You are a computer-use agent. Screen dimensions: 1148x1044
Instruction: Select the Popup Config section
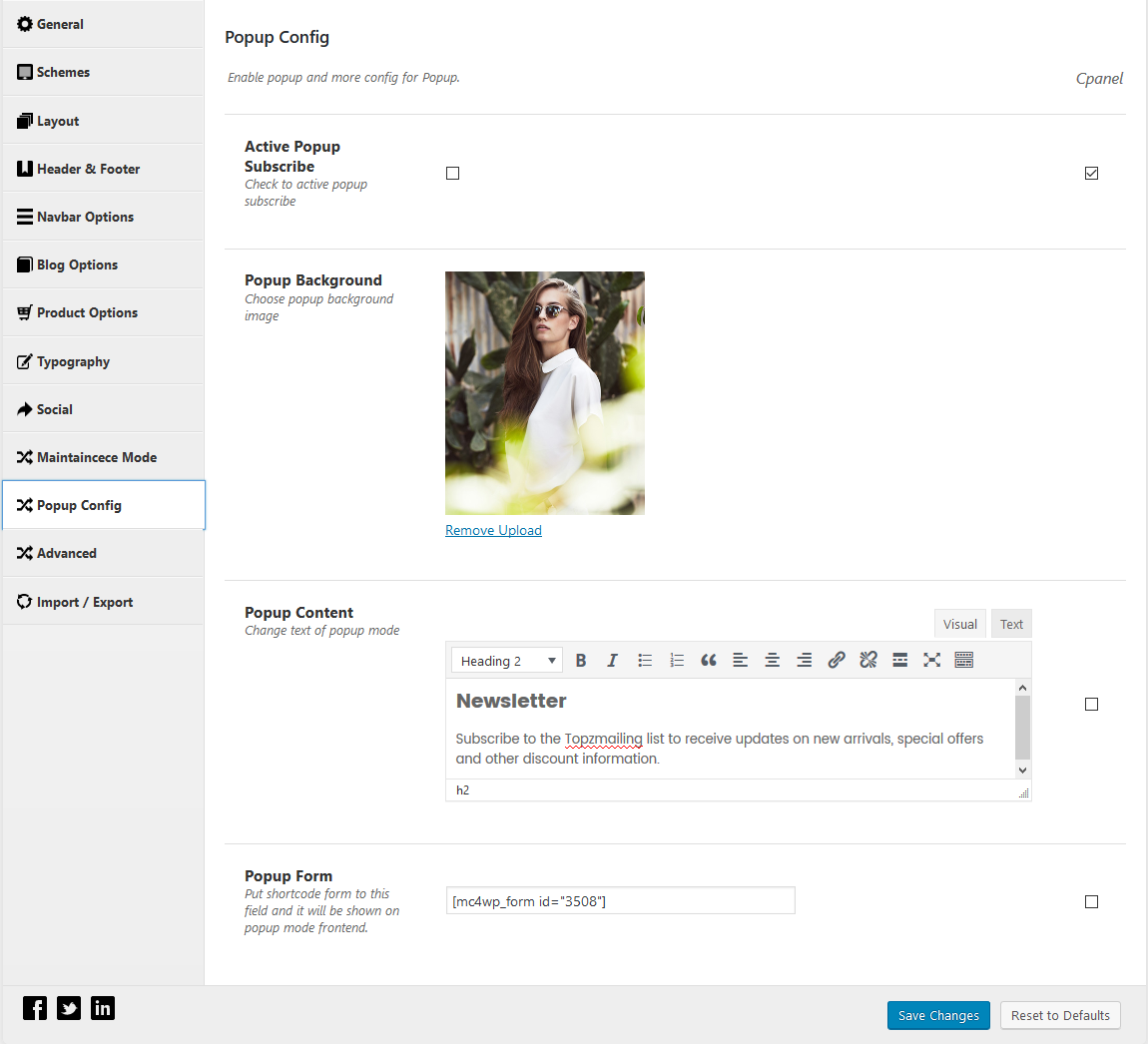point(103,505)
